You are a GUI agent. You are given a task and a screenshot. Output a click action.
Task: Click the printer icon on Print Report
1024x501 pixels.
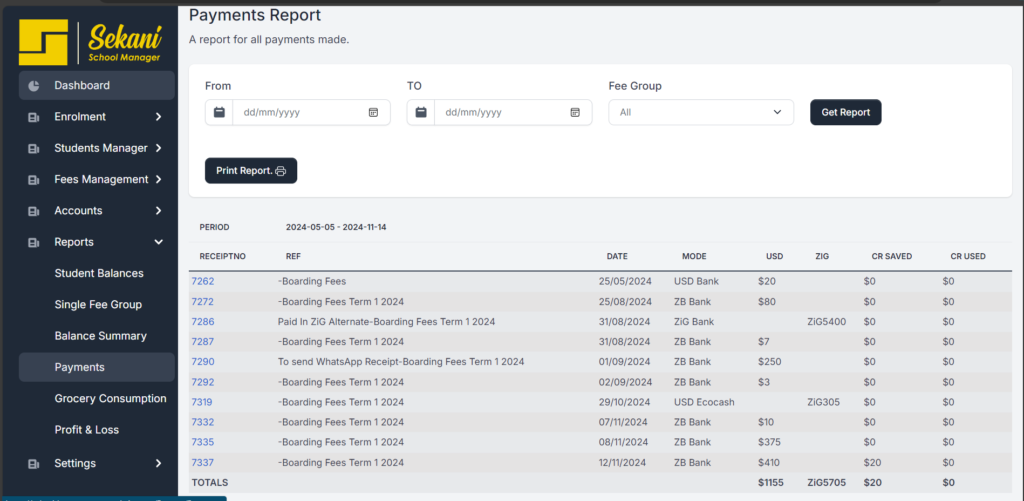click(x=281, y=171)
